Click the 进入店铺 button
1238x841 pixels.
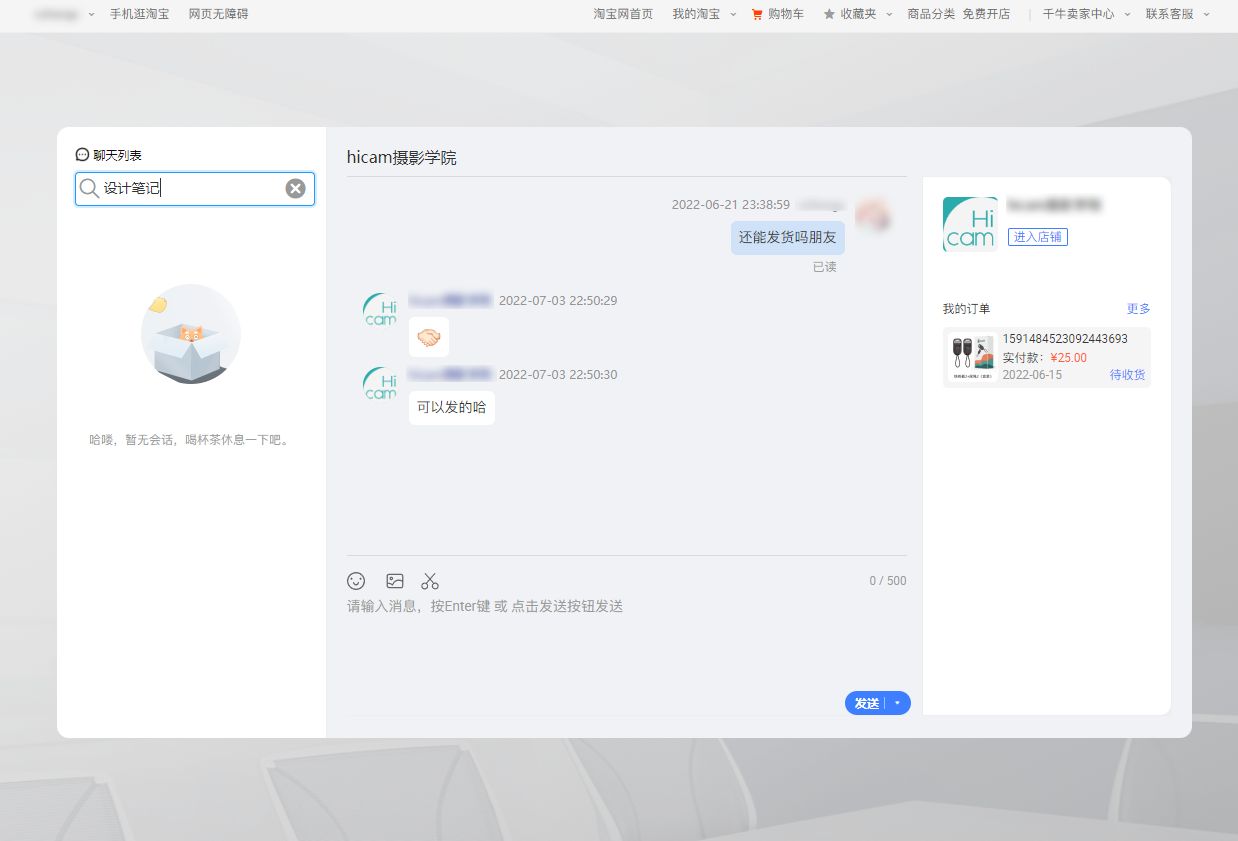click(1037, 237)
